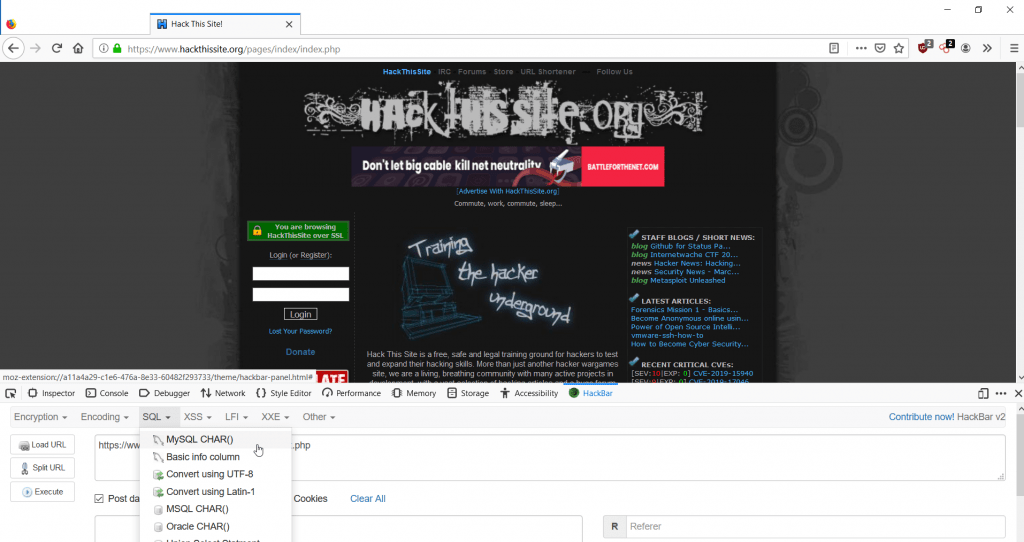Viewport: 1024px width, 542px height.
Task: Choose MySQL CHAR() from SQL menu
Action: coord(199,439)
